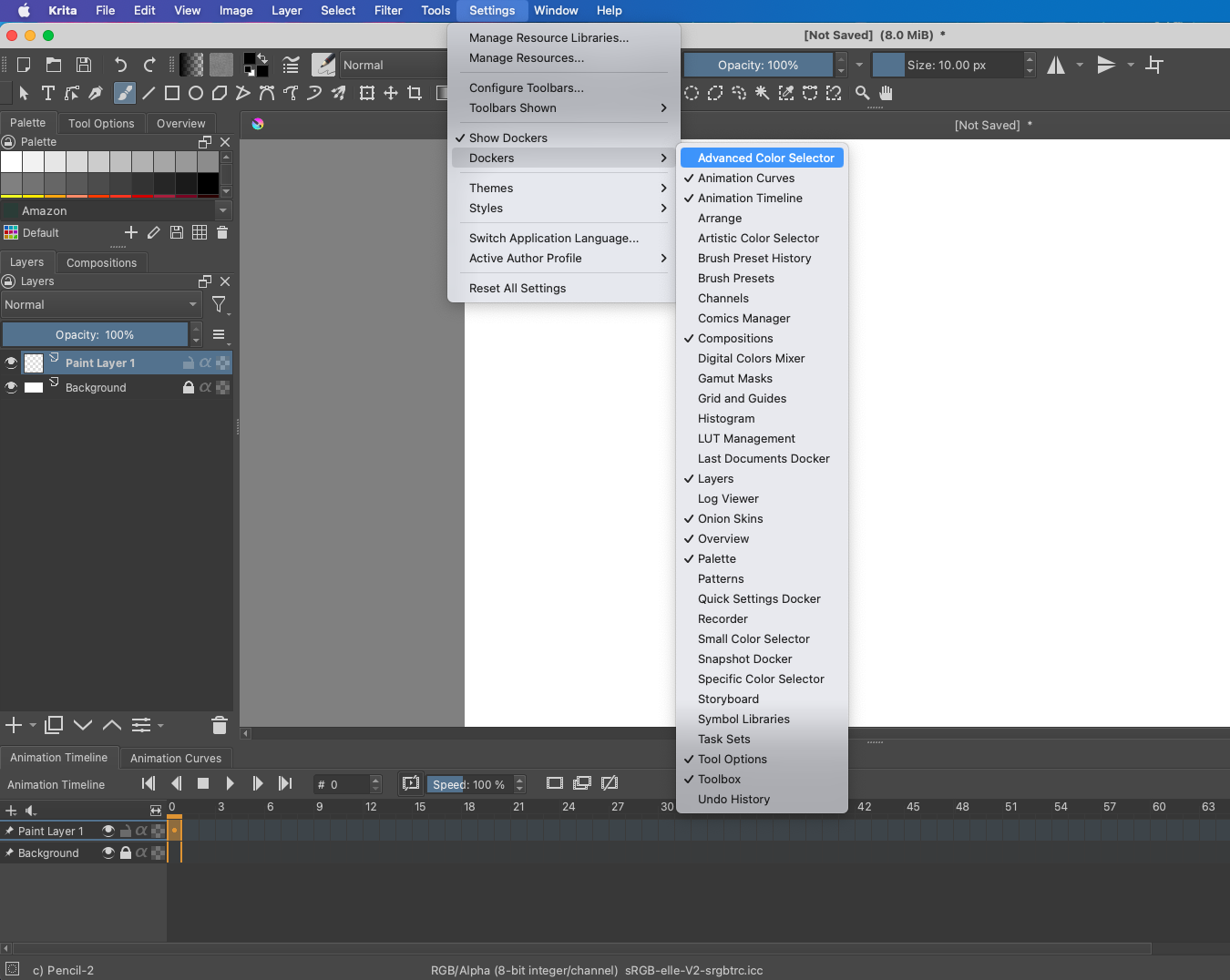This screenshot has width=1230, height=980.
Task: Adjust the brush Opacity slider in toolbar
Action: 758,65
